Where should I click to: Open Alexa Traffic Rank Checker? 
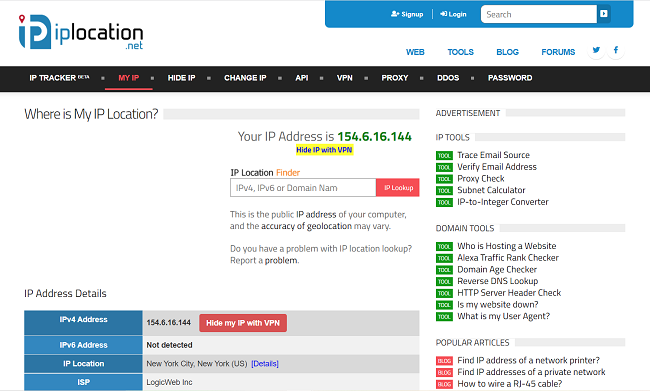[x=508, y=257]
